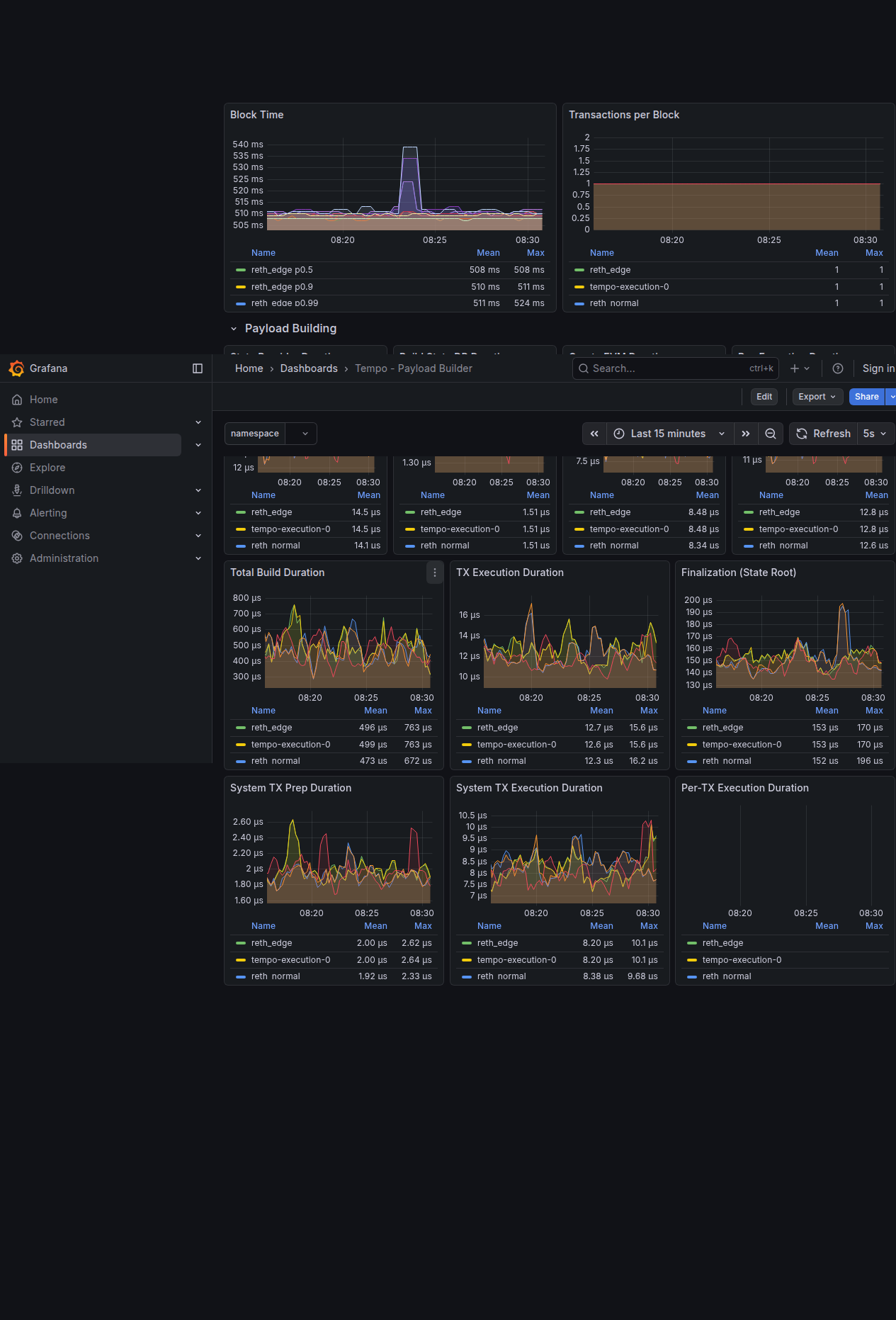Toggle reth_edge p0.9 series in Block Time legend
896x1320 pixels.
282,287
